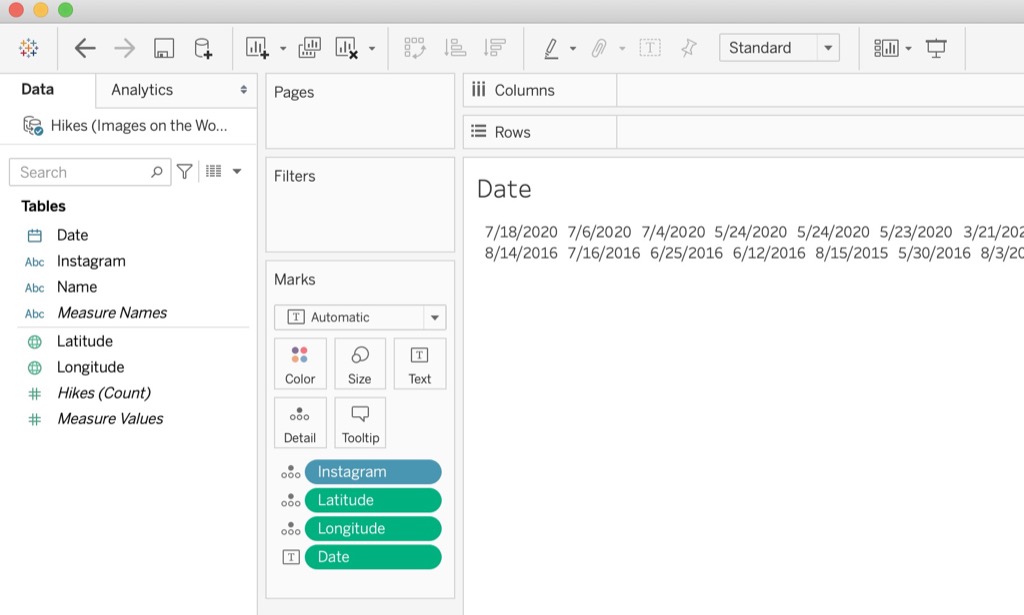Viewport: 1024px width, 615px height.
Task: Open the Standard fit dropdown
Action: (827, 47)
